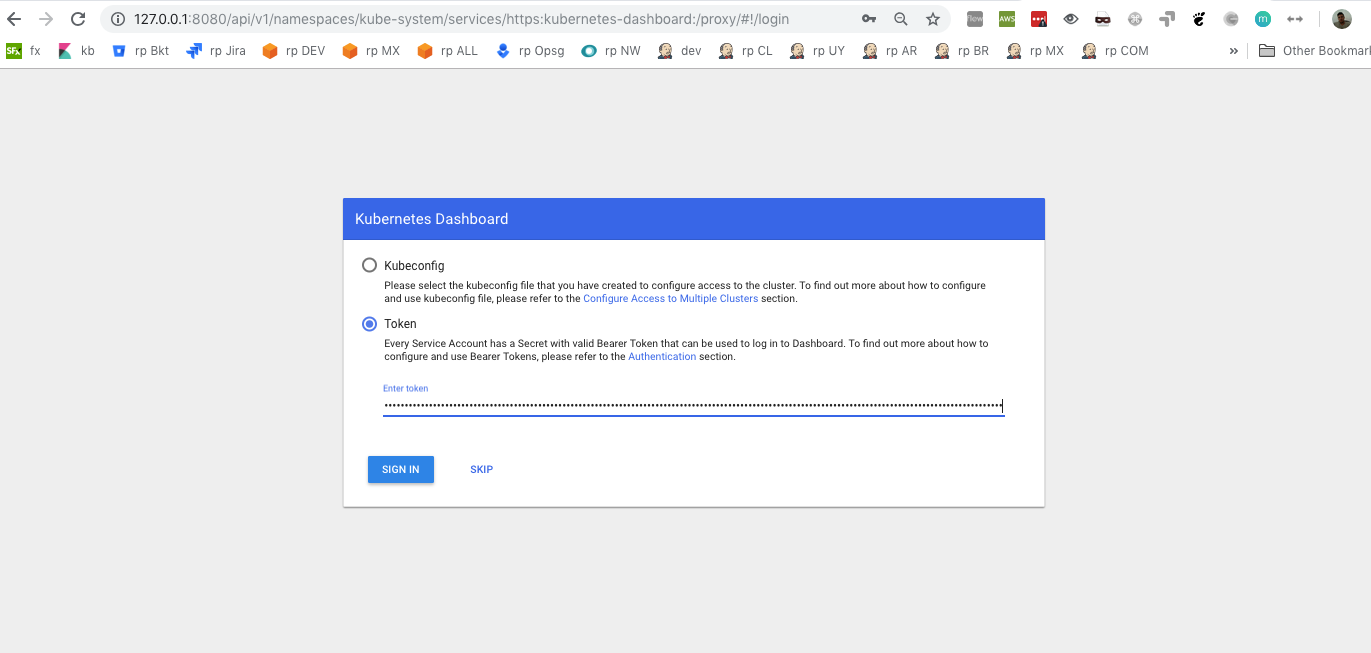This screenshot has width=1371, height=653.
Task: Open the 'rp NW' bookmark
Action: [x=611, y=51]
